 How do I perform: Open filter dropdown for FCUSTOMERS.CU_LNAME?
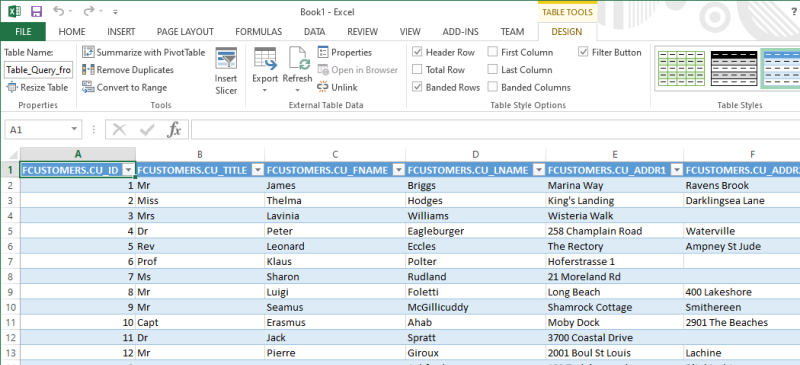[539, 171]
